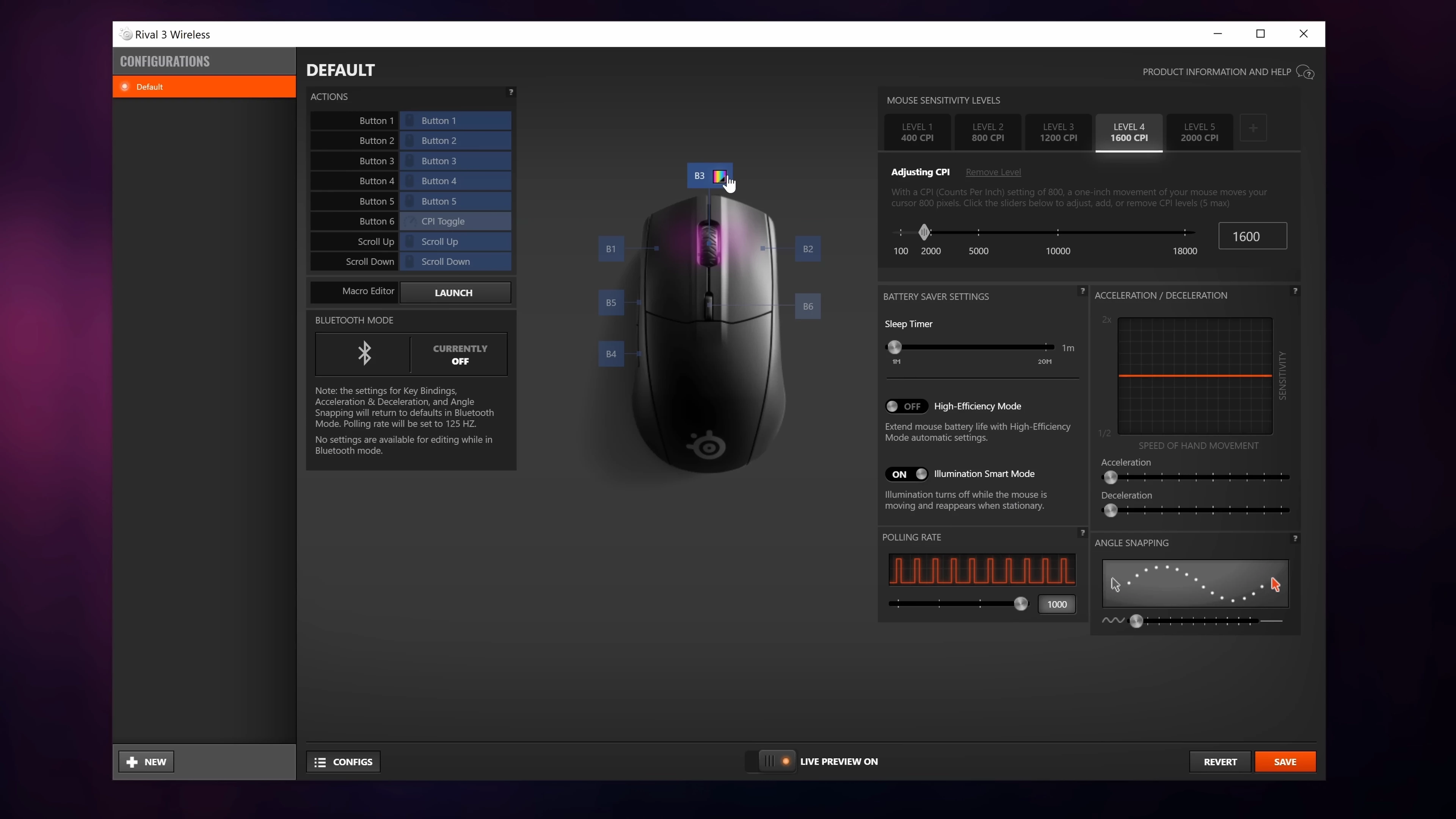The width and height of the screenshot is (1456, 819).
Task: Click the angle snapping preview image
Action: tap(1195, 584)
